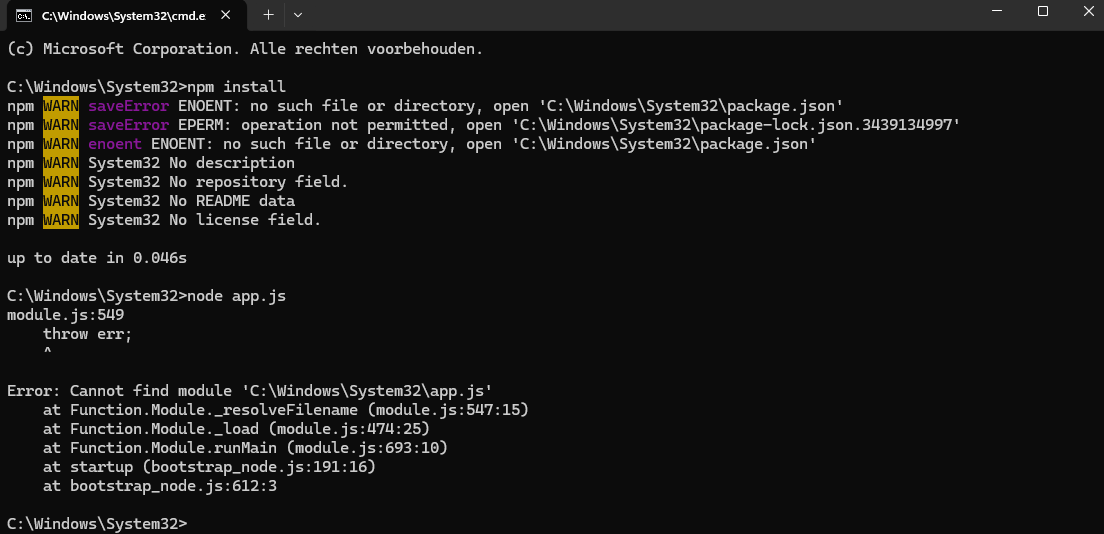Click the 'Error: Cannot find module' line
Viewport: 1104px width, 534px height.
coord(250,391)
